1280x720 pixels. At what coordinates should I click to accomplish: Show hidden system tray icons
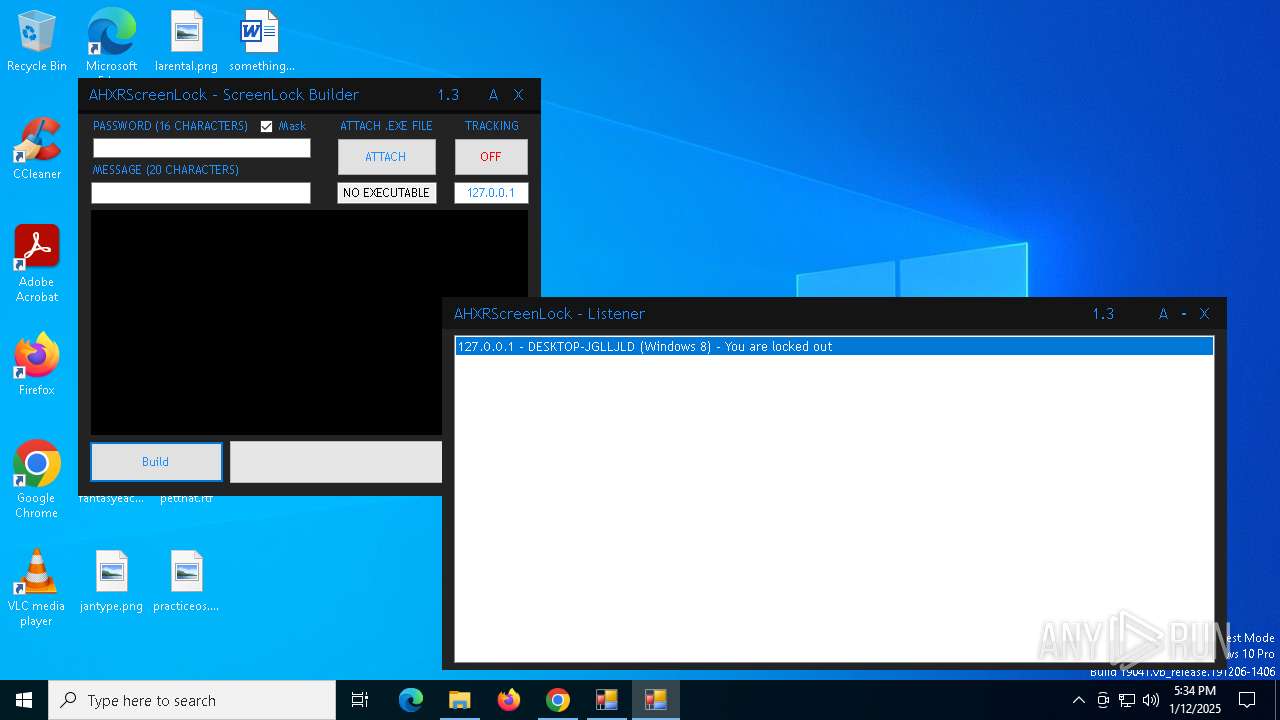point(1078,700)
